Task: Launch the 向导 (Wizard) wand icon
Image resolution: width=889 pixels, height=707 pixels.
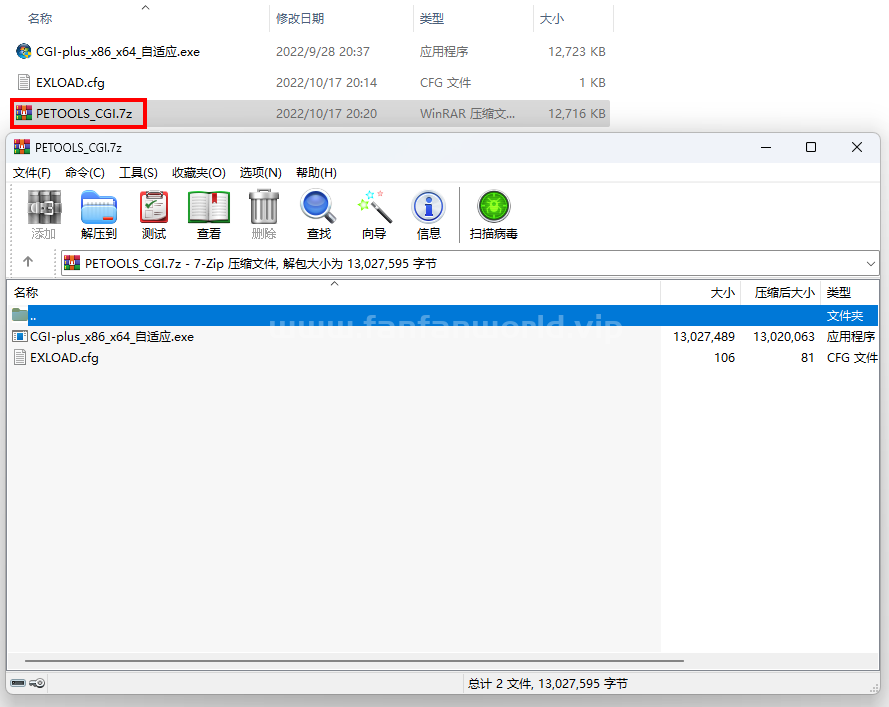Action: point(374,215)
